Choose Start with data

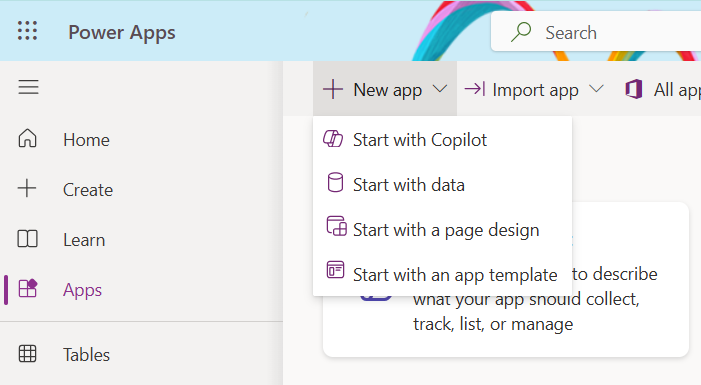(443, 185)
